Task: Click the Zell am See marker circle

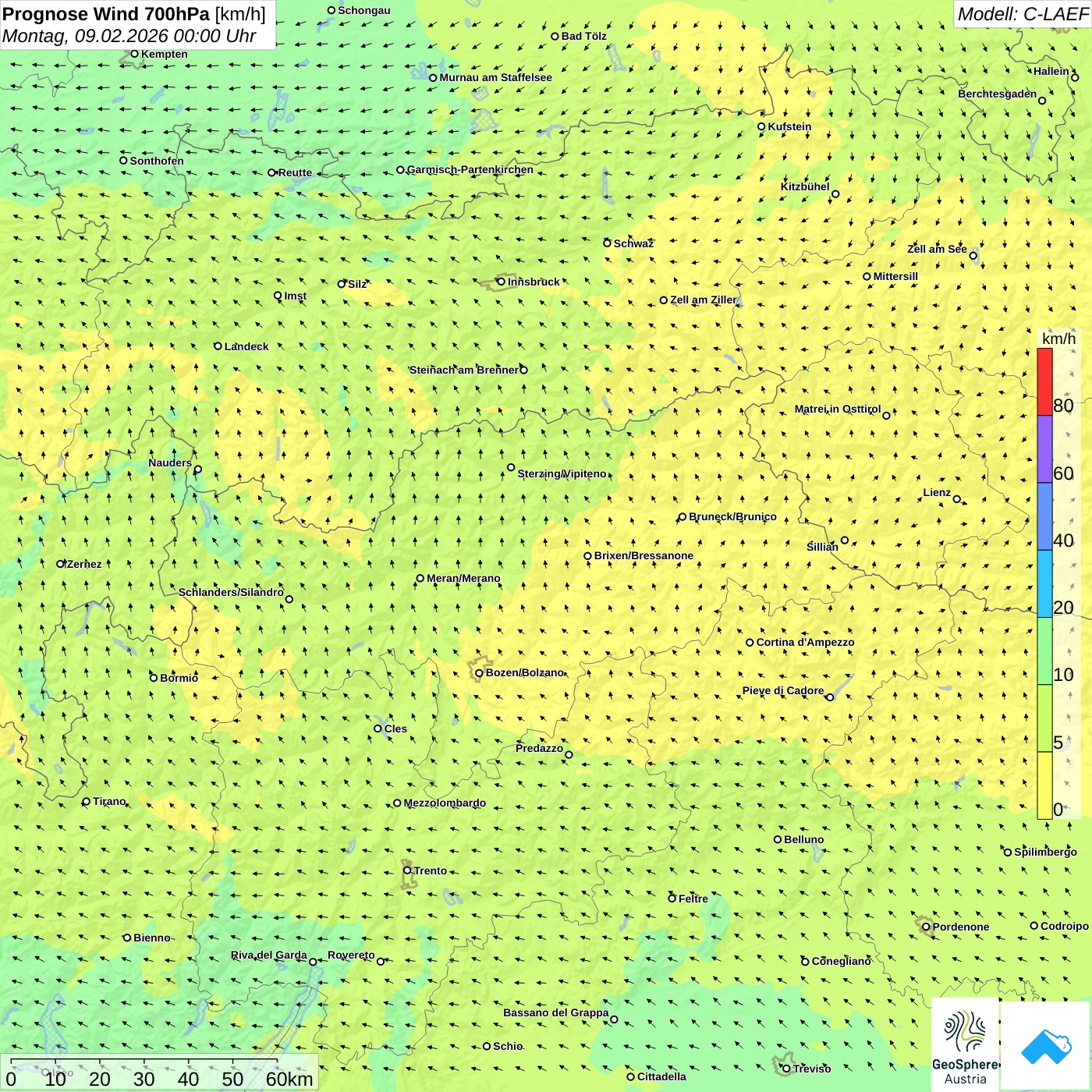Action: [973, 256]
